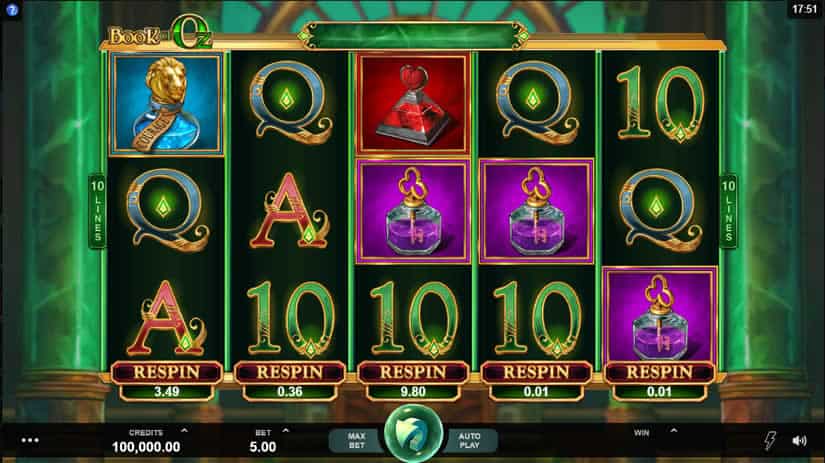Screen dimensions: 825x463
Task: Open the blue help icon at top left
Action: click(12, 9)
